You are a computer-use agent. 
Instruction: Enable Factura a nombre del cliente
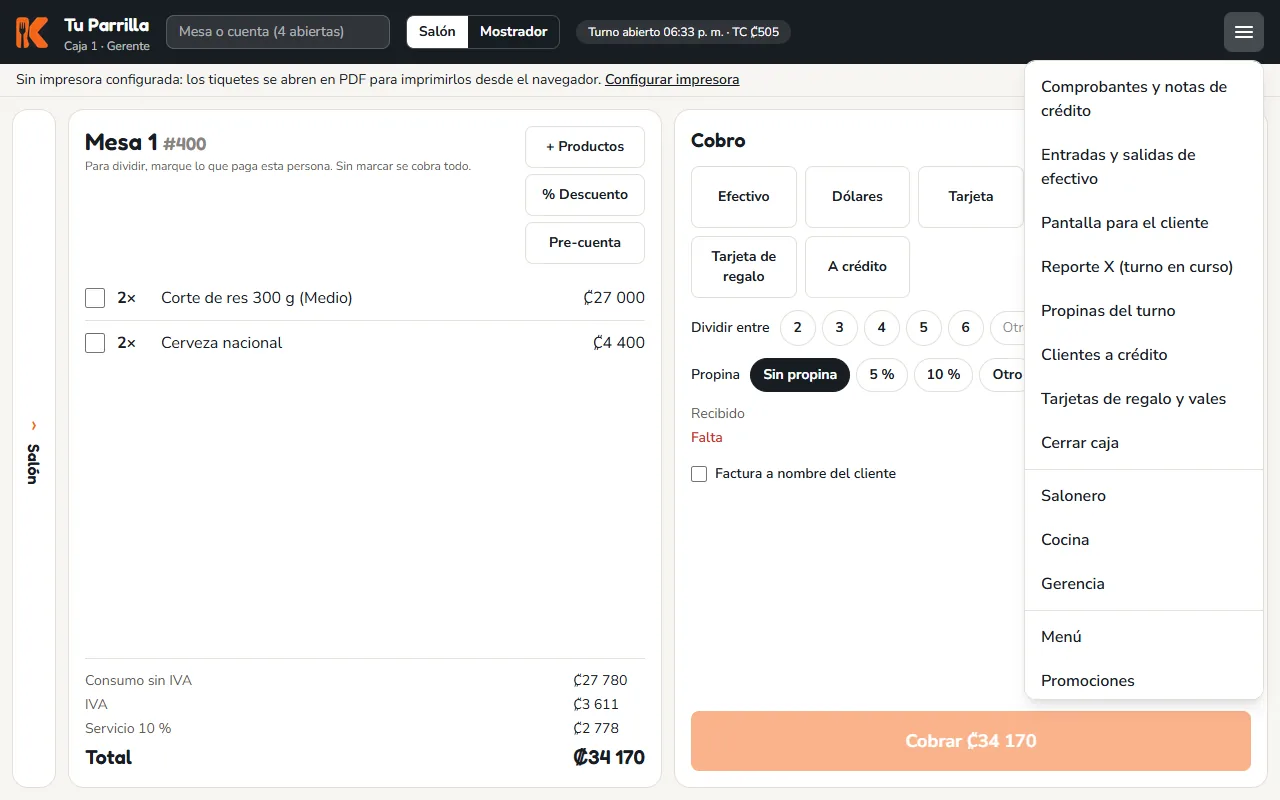699,474
